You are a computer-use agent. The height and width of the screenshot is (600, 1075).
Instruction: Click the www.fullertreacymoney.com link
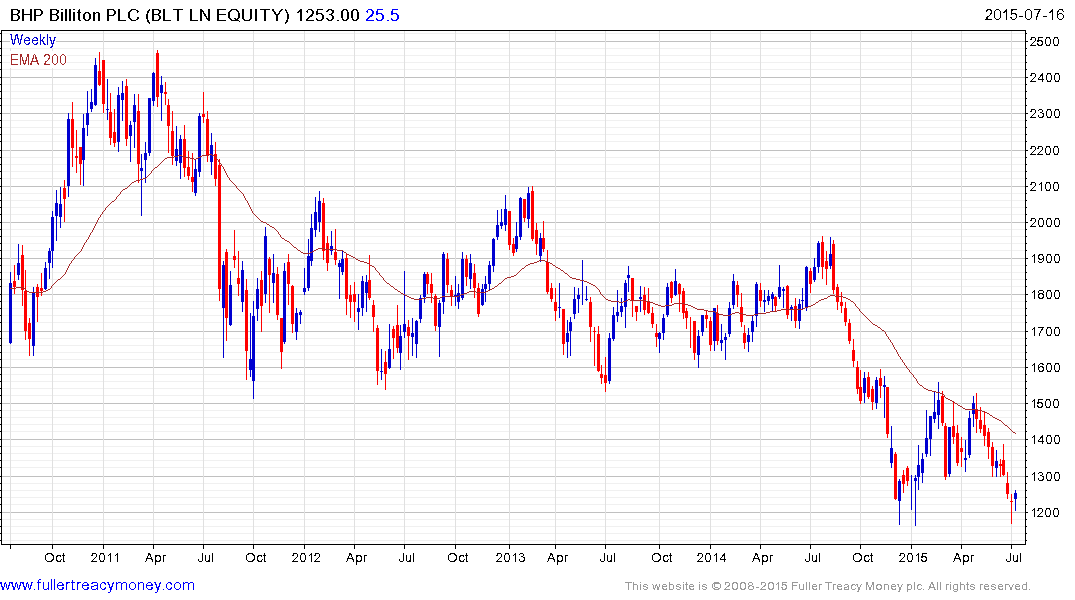98,585
